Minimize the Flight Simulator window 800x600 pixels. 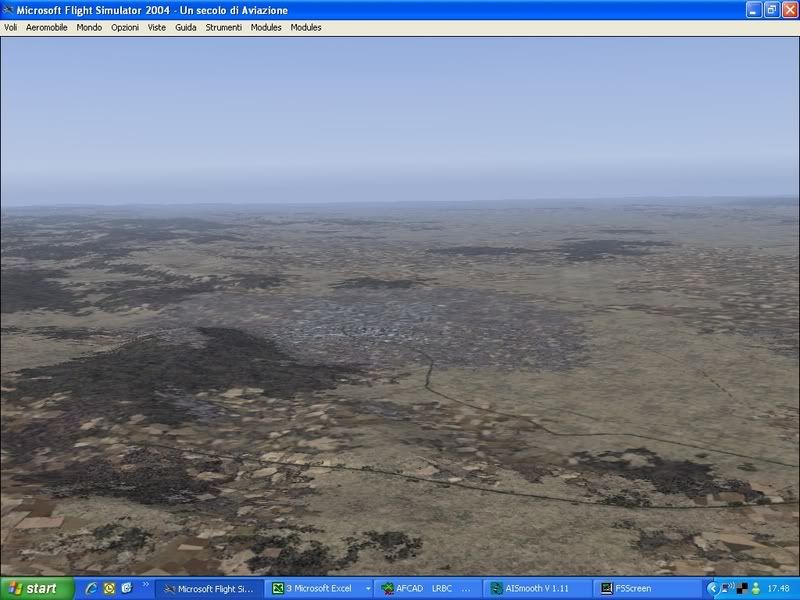[x=754, y=10]
